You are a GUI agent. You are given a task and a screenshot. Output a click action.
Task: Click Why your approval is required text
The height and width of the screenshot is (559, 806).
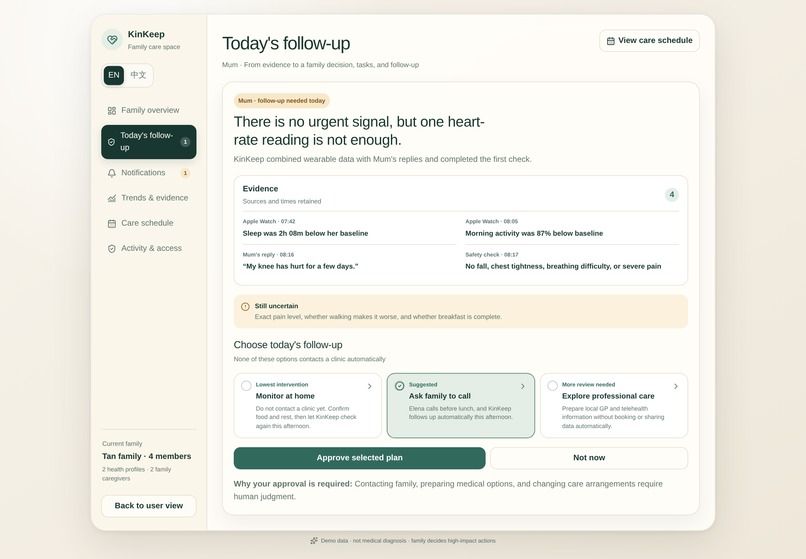pyautogui.click(x=293, y=484)
